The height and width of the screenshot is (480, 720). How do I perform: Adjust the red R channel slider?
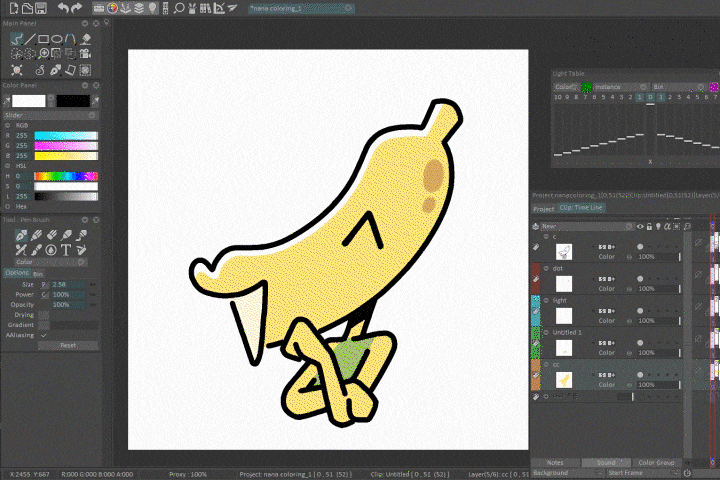pyautogui.click(x=66, y=136)
